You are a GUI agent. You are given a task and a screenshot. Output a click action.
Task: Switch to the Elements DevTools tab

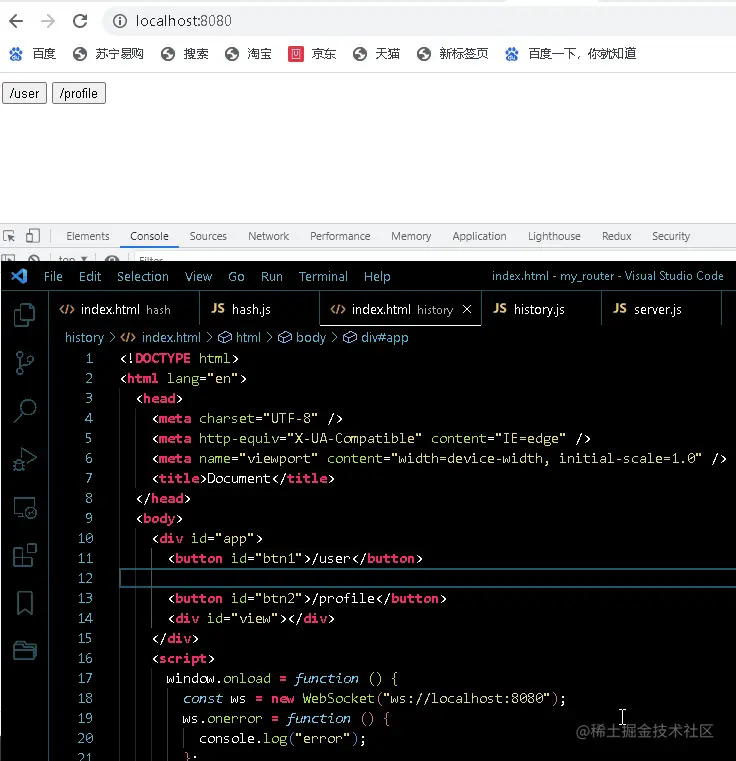click(88, 236)
